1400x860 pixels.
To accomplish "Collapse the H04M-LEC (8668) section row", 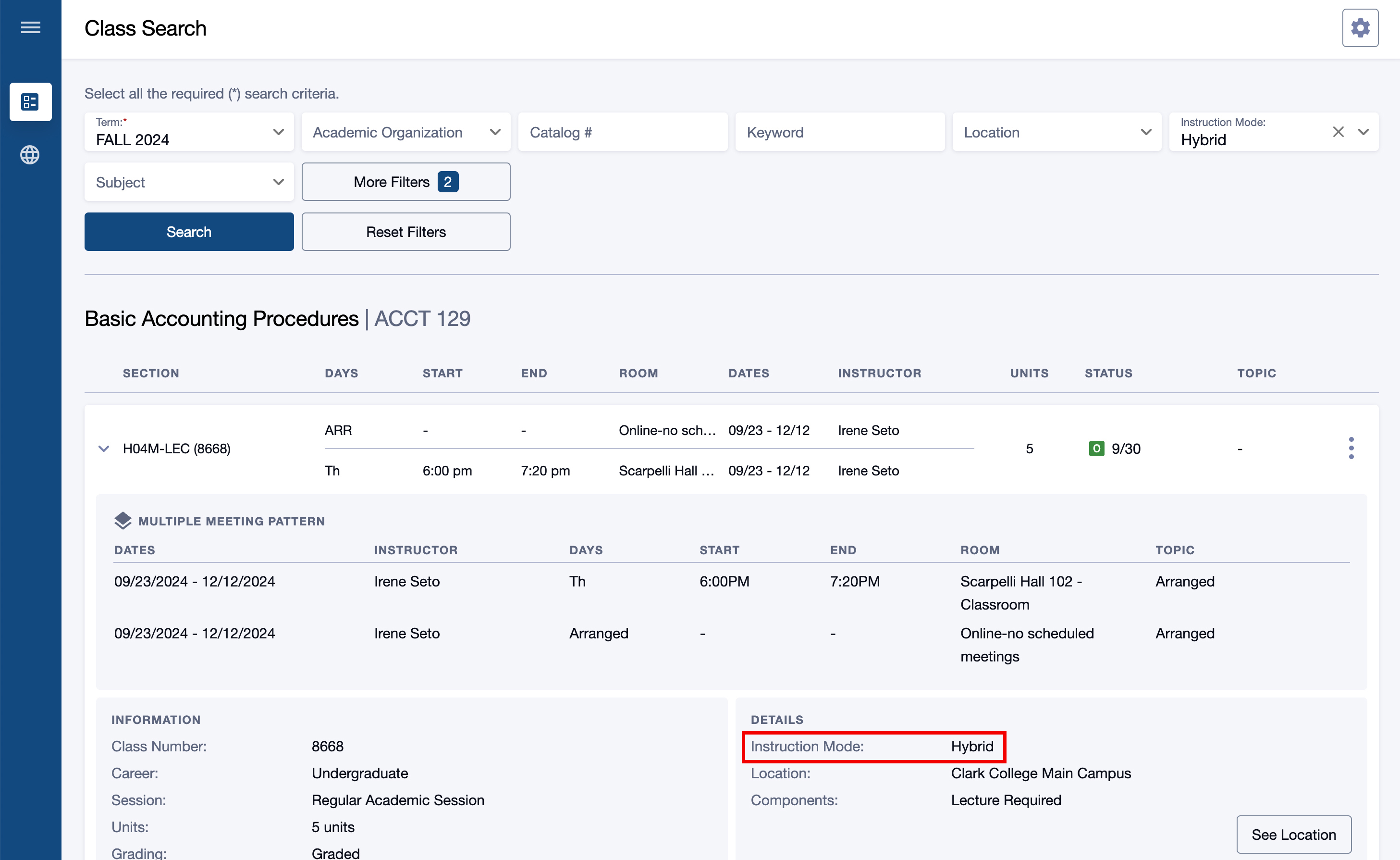I will (103, 449).
